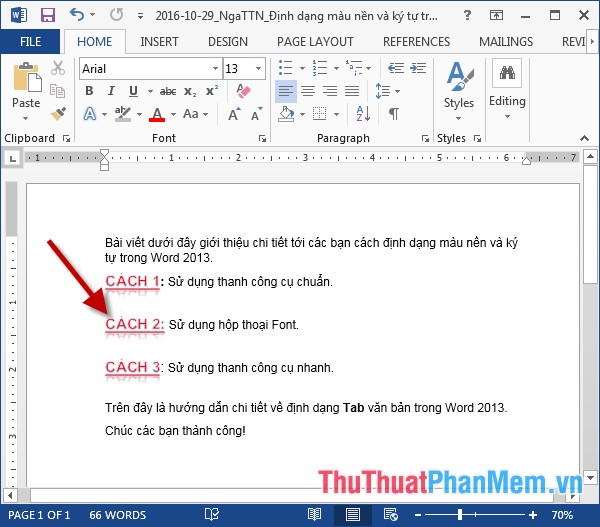The height and width of the screenshot is (527, 600).
Task: Click the Paste clipboard icon
Action: point(26,77)
